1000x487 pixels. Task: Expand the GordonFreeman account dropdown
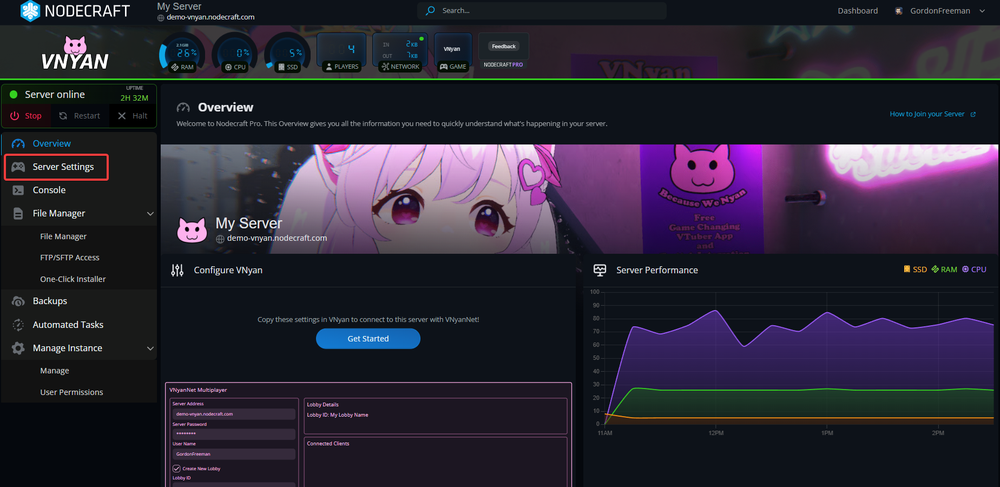[982, 11]
